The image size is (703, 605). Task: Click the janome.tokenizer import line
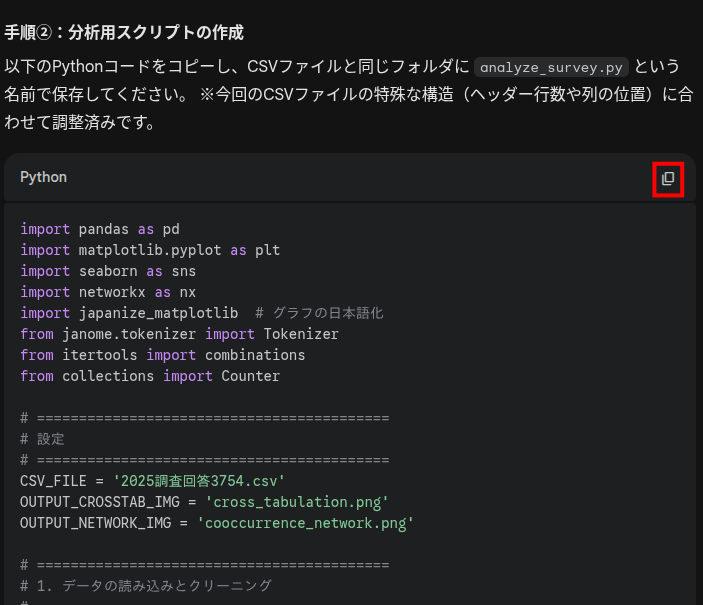point(179,334)
